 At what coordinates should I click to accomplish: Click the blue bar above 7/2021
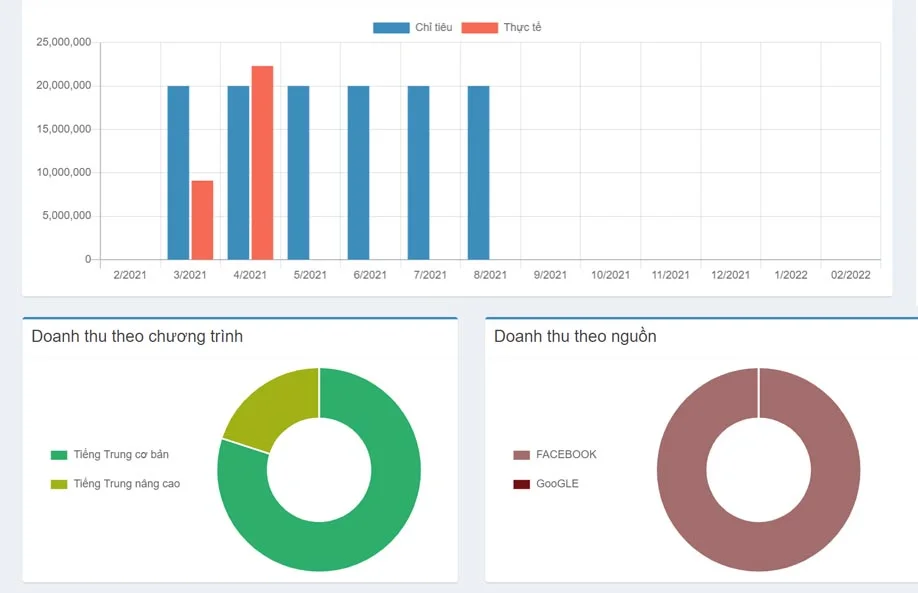coord(418,172)
